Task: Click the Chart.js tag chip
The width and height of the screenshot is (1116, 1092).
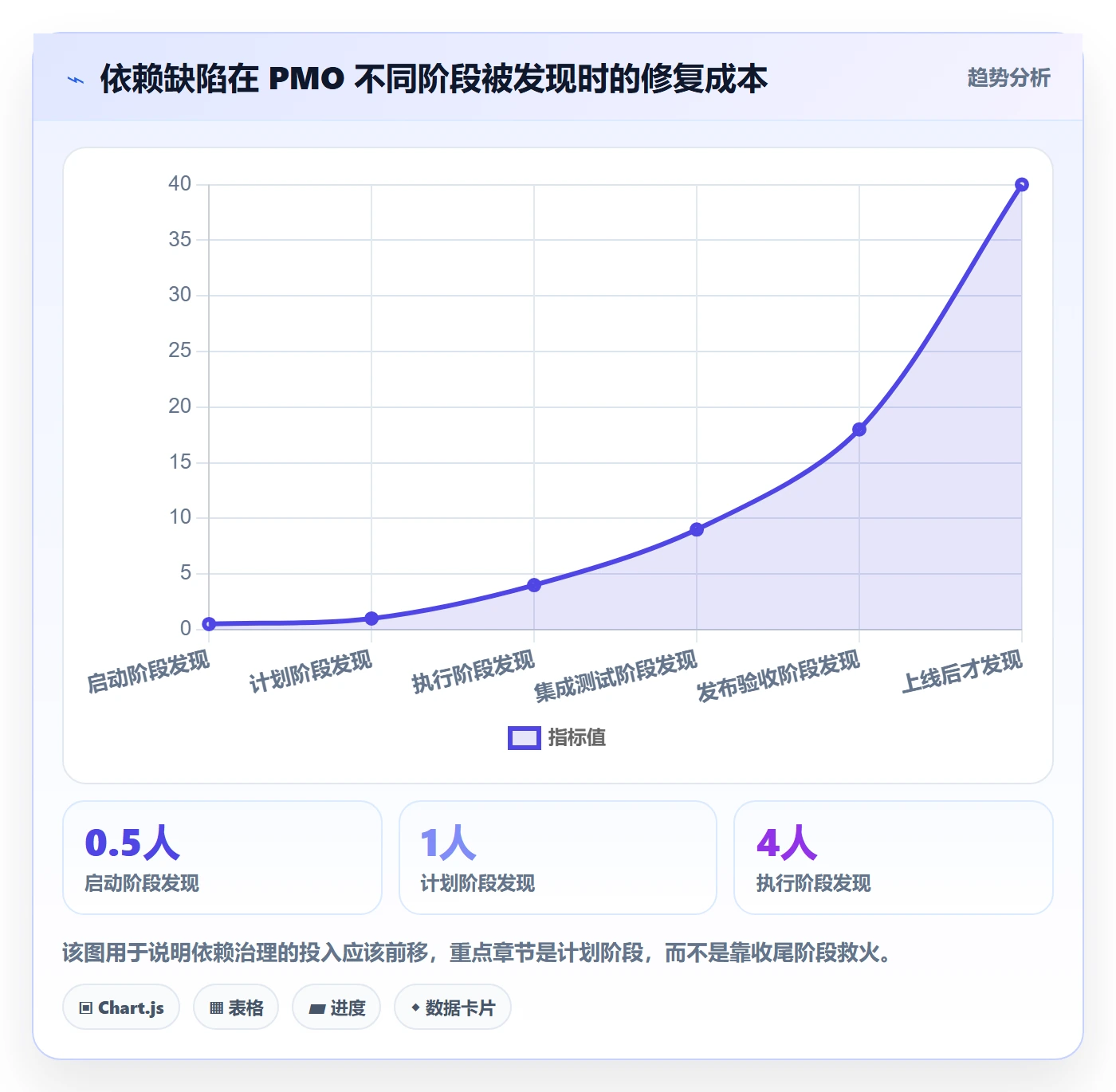Action: point(121,1008)
